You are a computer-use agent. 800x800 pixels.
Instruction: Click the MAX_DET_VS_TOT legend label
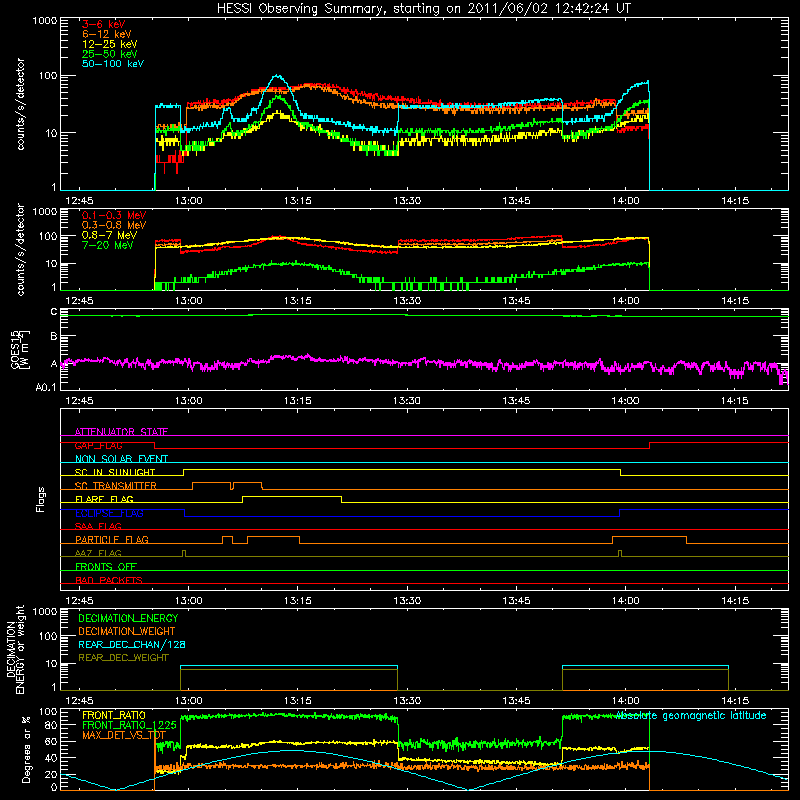tap(124, 735)
